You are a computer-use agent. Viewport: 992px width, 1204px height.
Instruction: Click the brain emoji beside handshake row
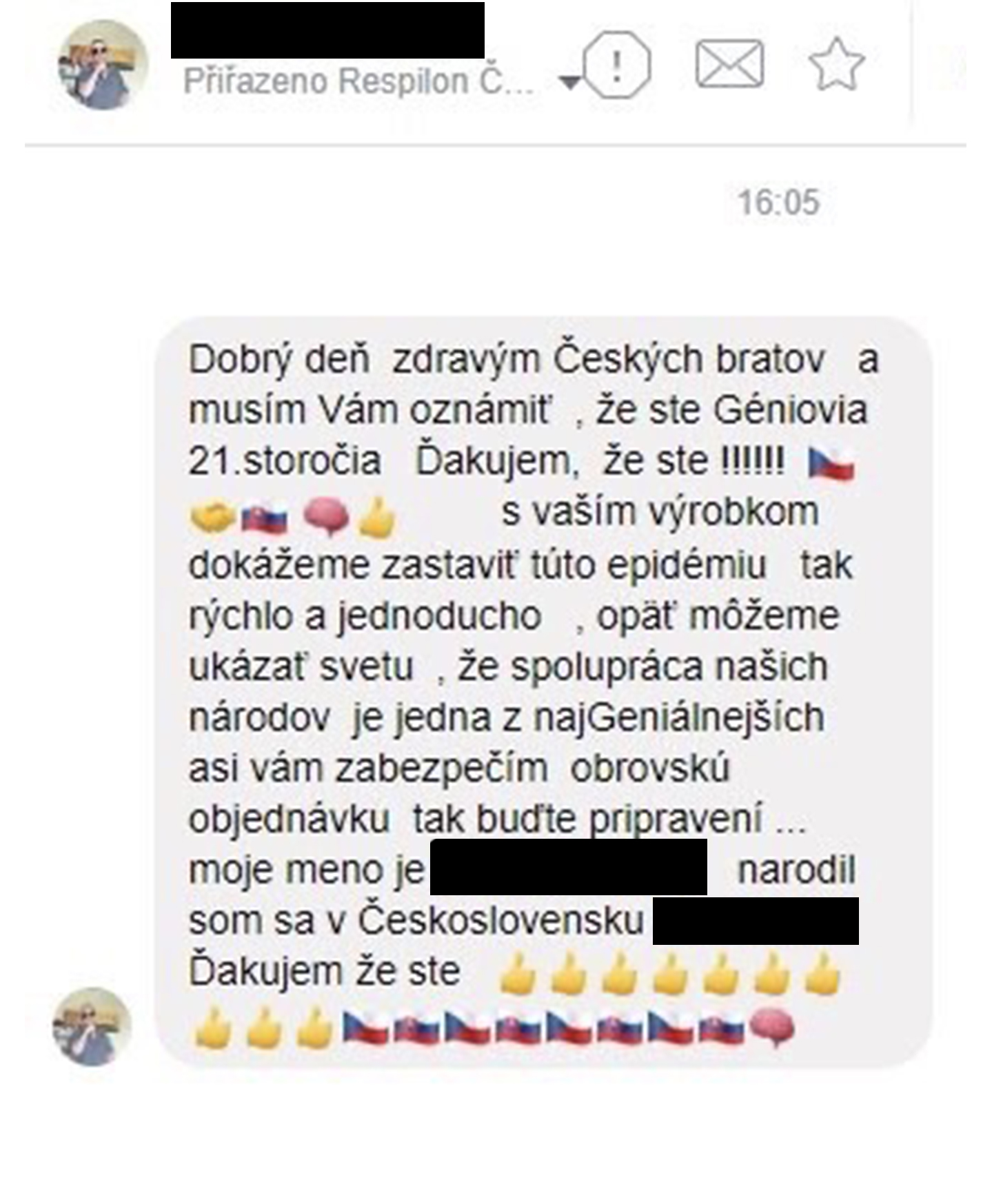pyautogui.click(x=327, y=516)
